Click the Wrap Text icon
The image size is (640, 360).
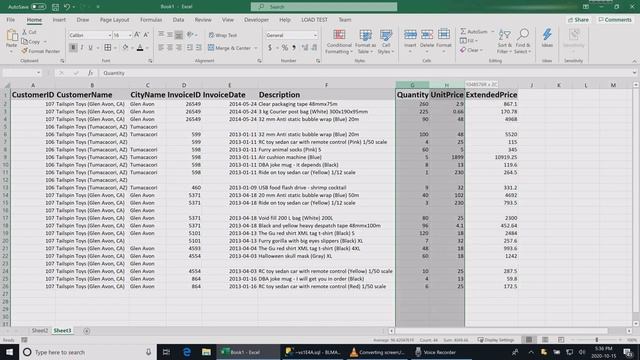[211, 35]
